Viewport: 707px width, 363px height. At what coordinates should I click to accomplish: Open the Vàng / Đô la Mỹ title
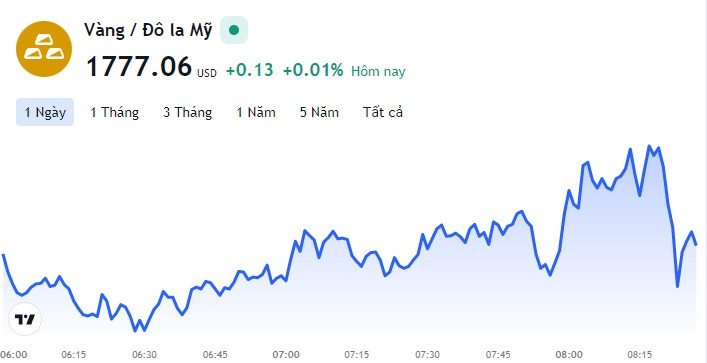point(148,31)
